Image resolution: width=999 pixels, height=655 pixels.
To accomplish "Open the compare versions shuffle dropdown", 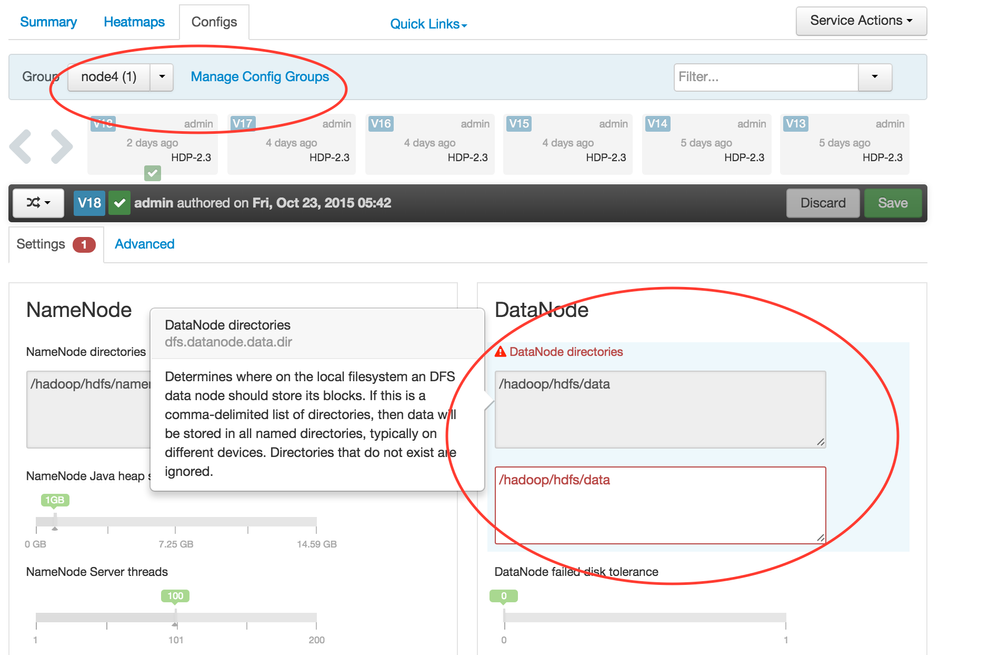I will [x=38, y=203].
